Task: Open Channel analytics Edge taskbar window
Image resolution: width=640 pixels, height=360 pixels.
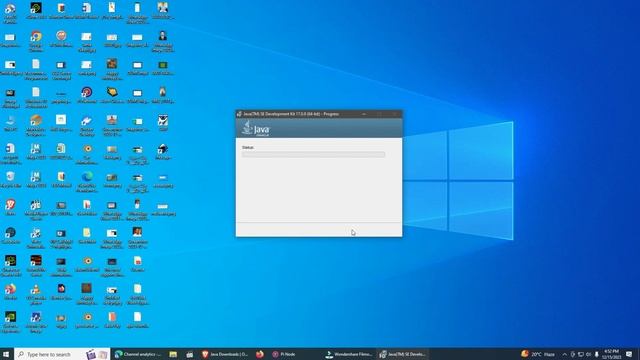Action: (138, 354)
